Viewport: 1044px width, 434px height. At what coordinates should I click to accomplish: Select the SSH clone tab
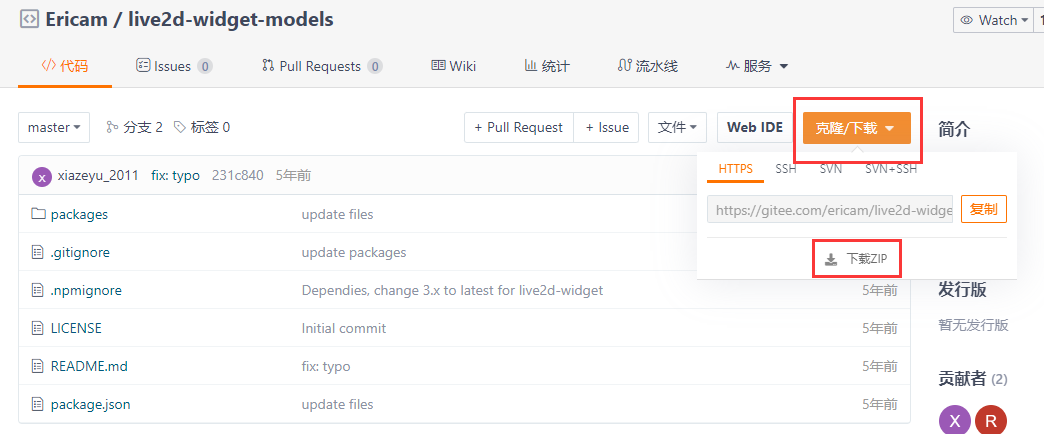[786, 169]
